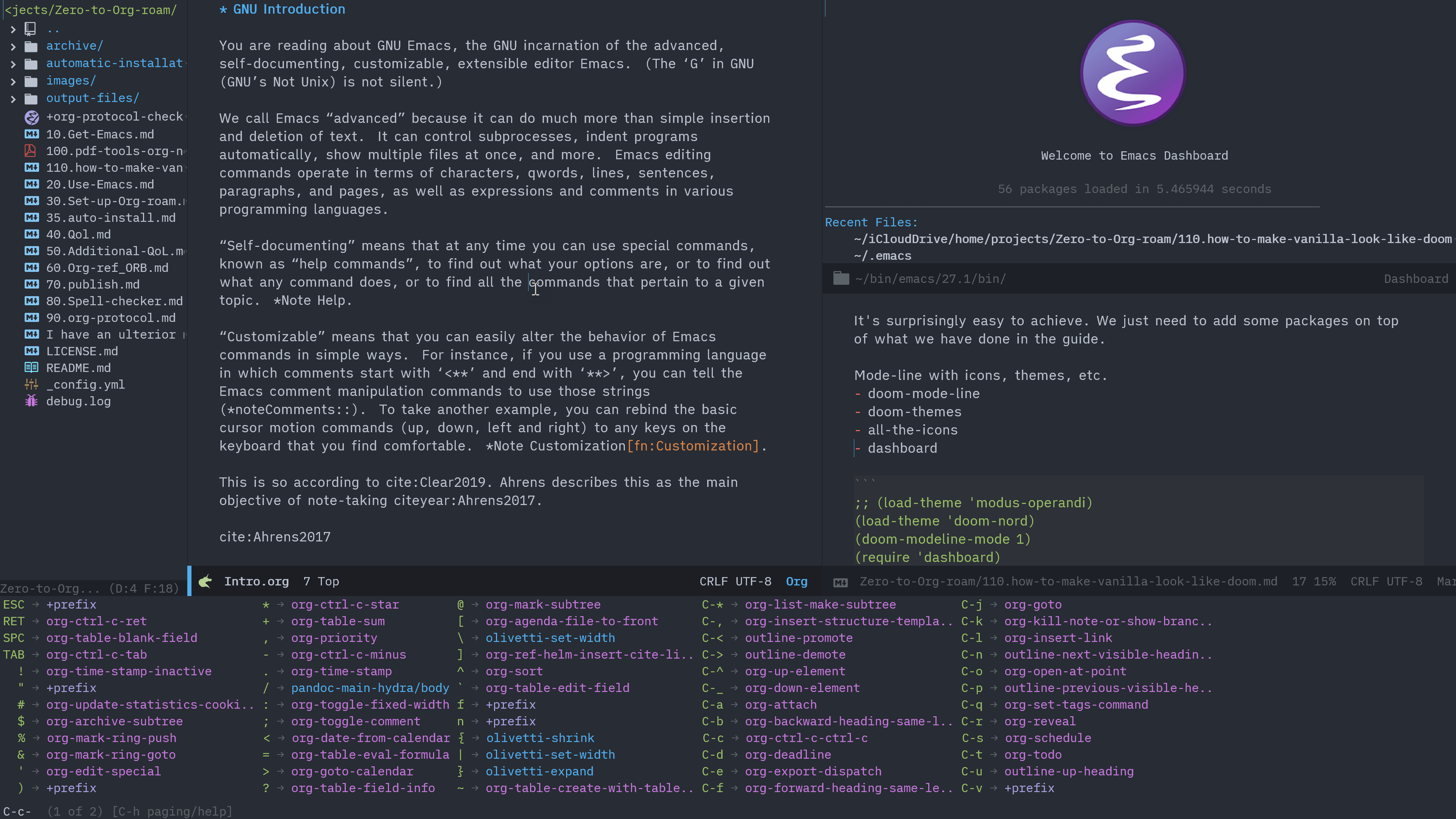
Task: Expand the images/ directory chevron
Action: 13,82
